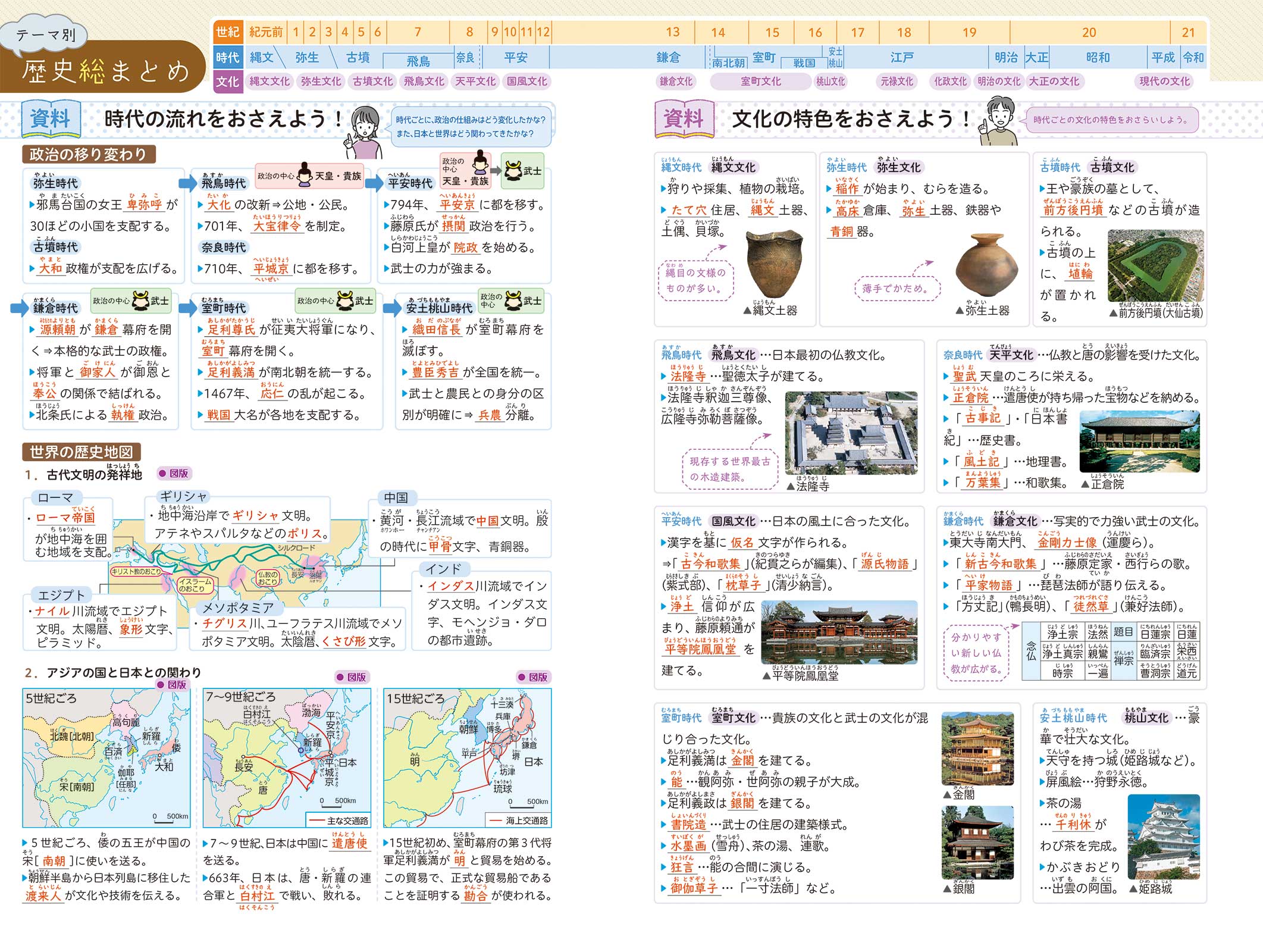Select 現代の文化 pill in the timeline
The height and width of the screenshot is (952, 1263).
(x=1164, y=82)
